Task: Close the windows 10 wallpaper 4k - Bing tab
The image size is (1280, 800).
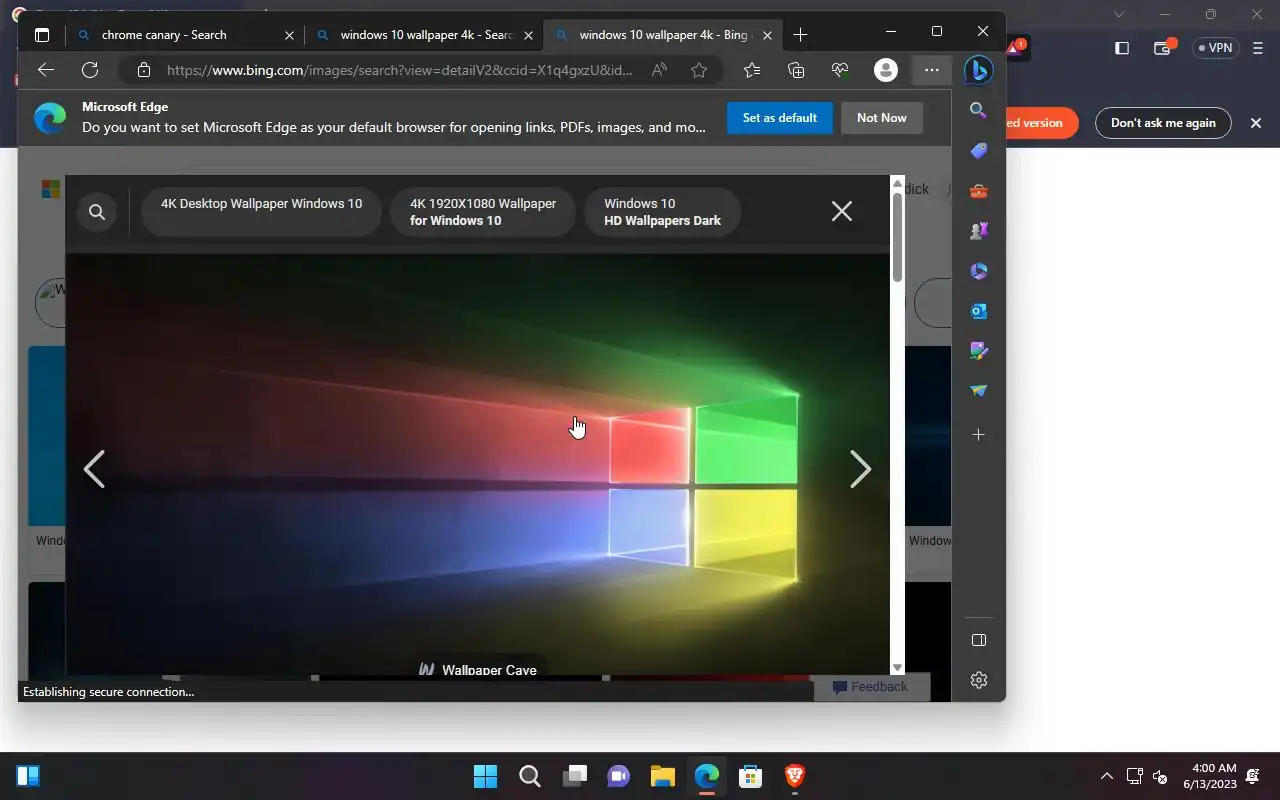Action: [x=767, y=35]
